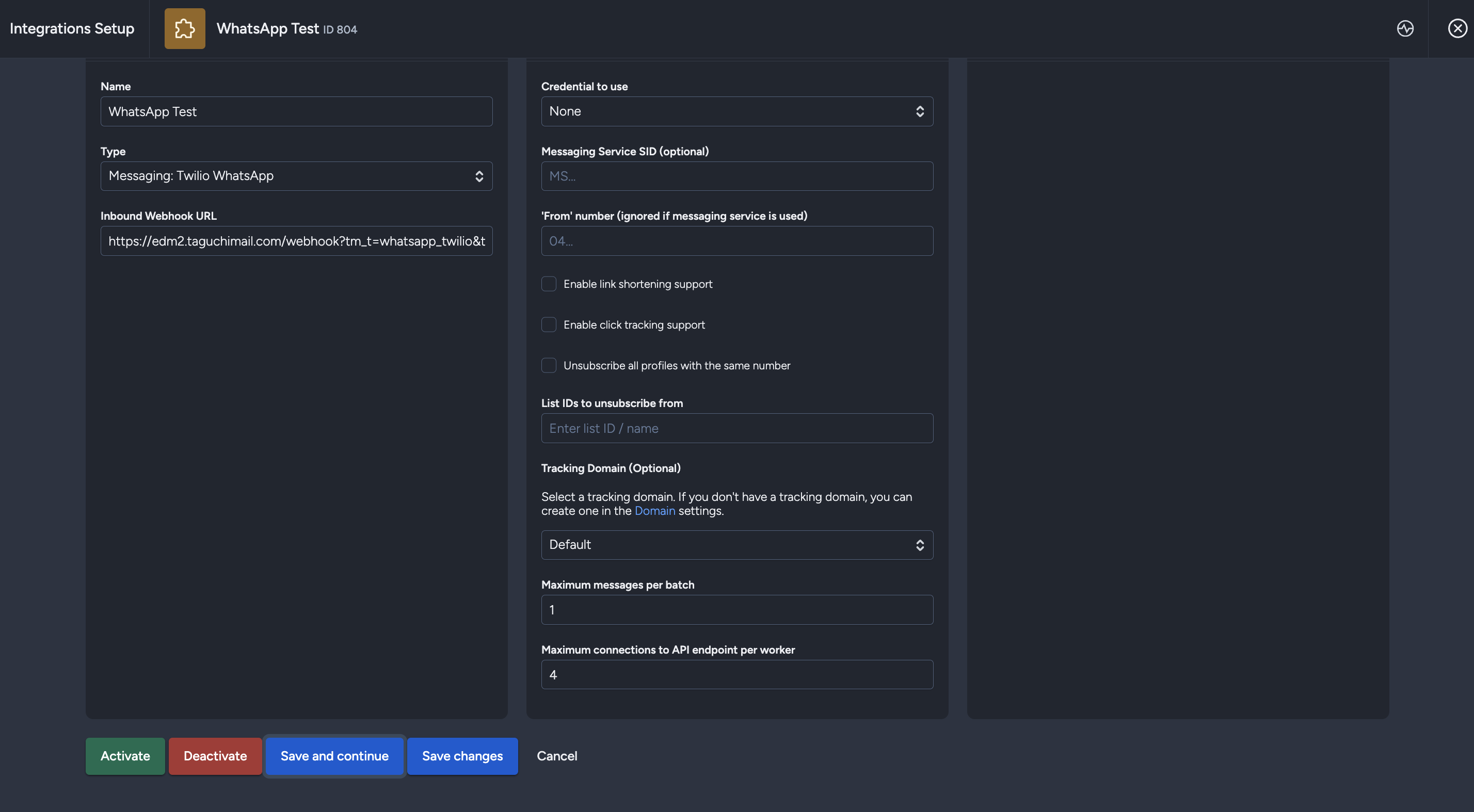Enable click tracking support checkbox

pyautogui.click(x=548, y=325)
